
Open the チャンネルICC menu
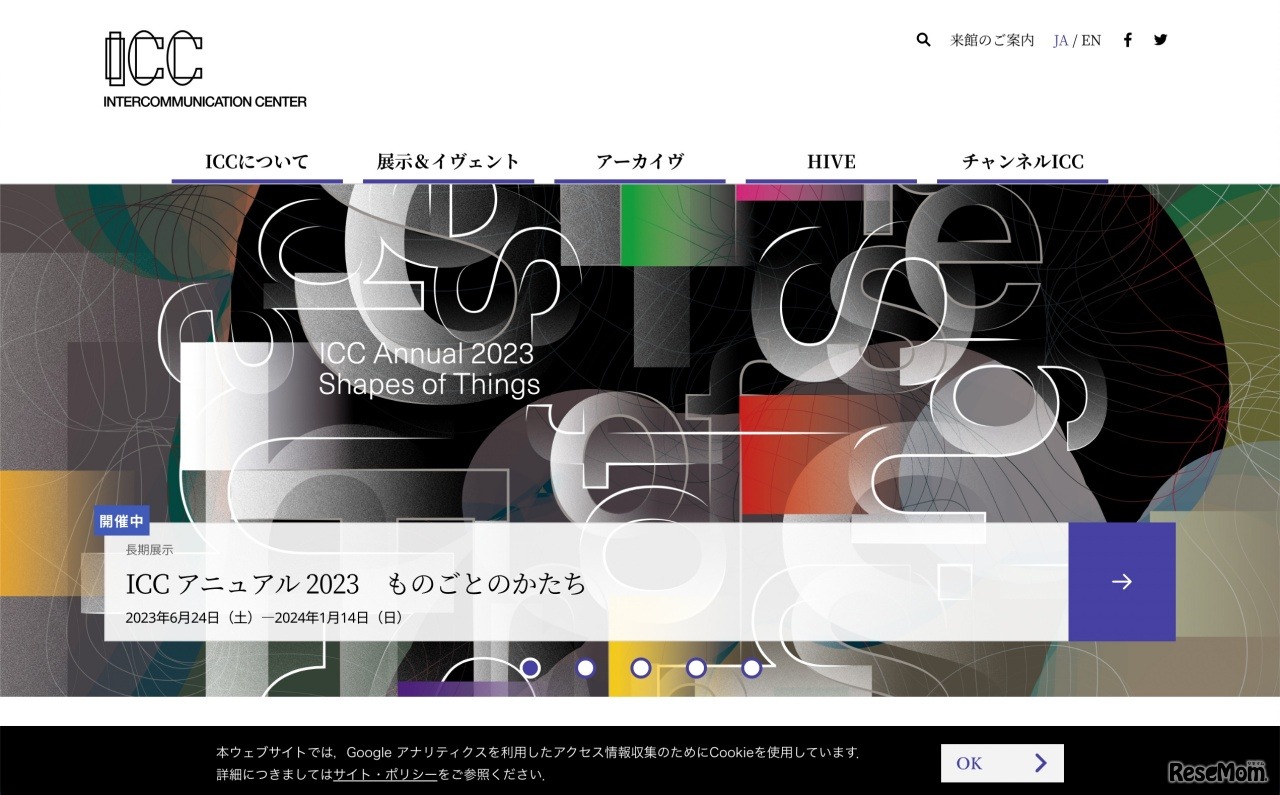pyautogui.click(x=1021, y=161)
